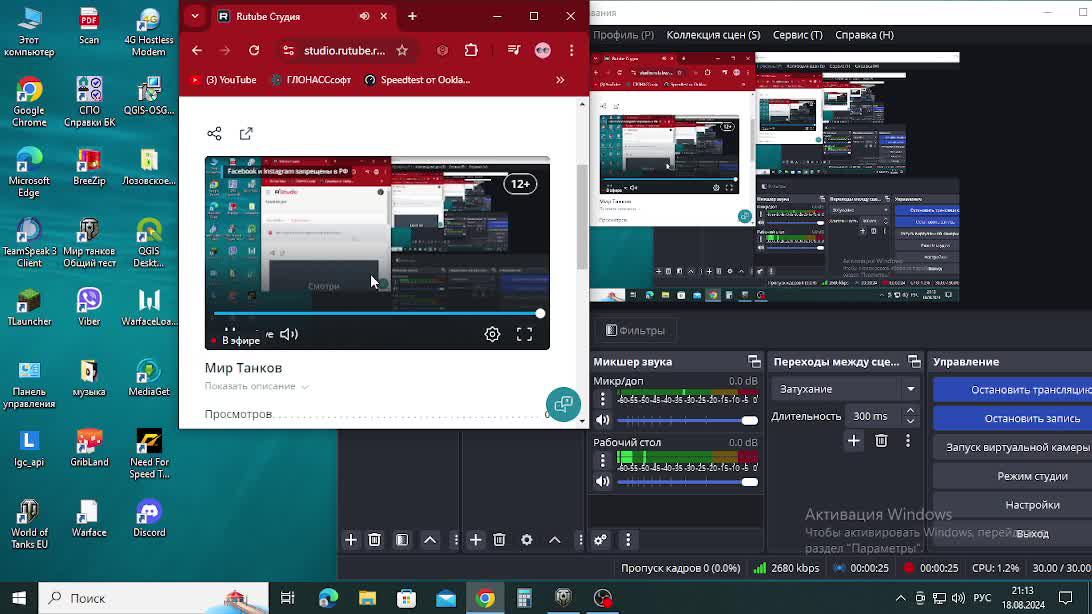Show hidden system tray icons
The width and height of the screenshot is (1092, 614).
[900, 598]
